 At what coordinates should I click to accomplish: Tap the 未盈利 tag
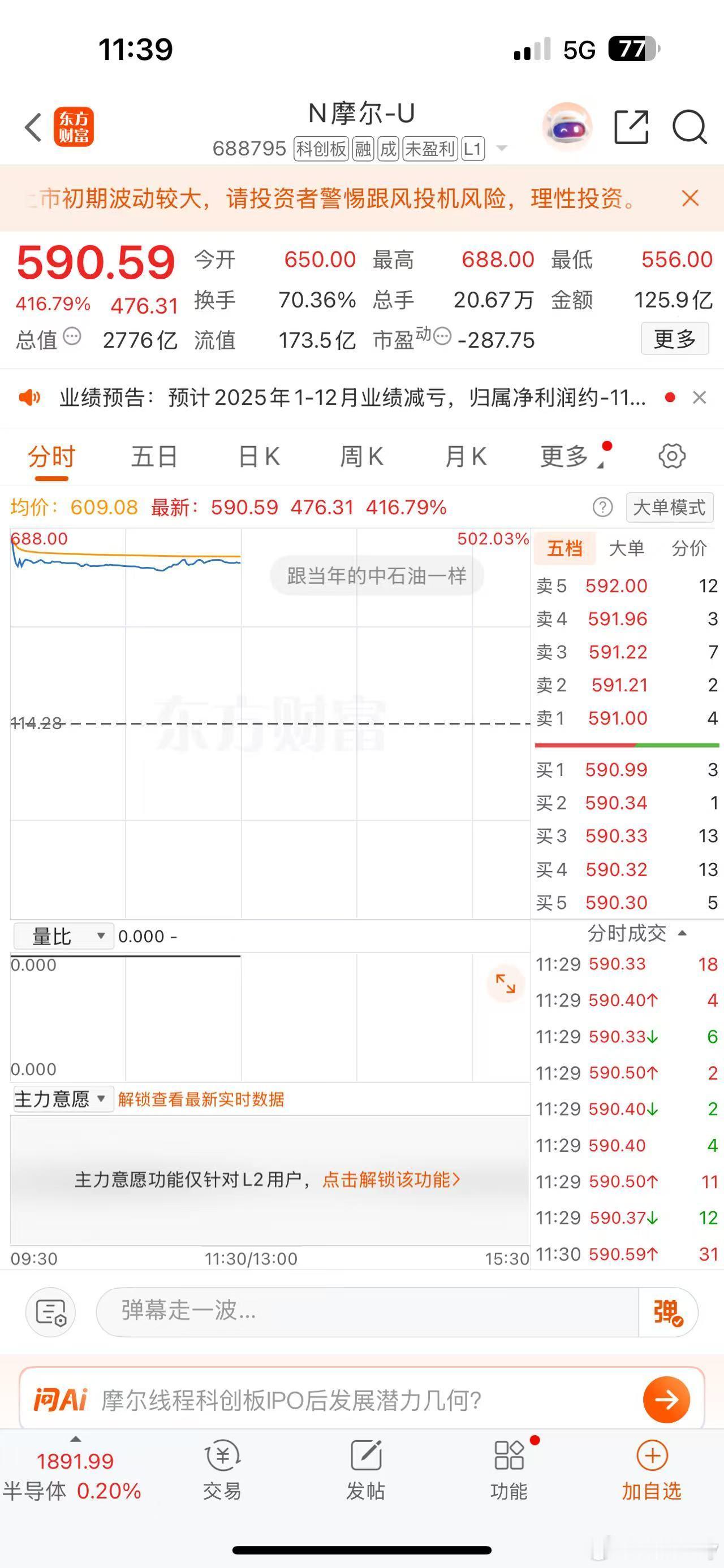[430, 149]
